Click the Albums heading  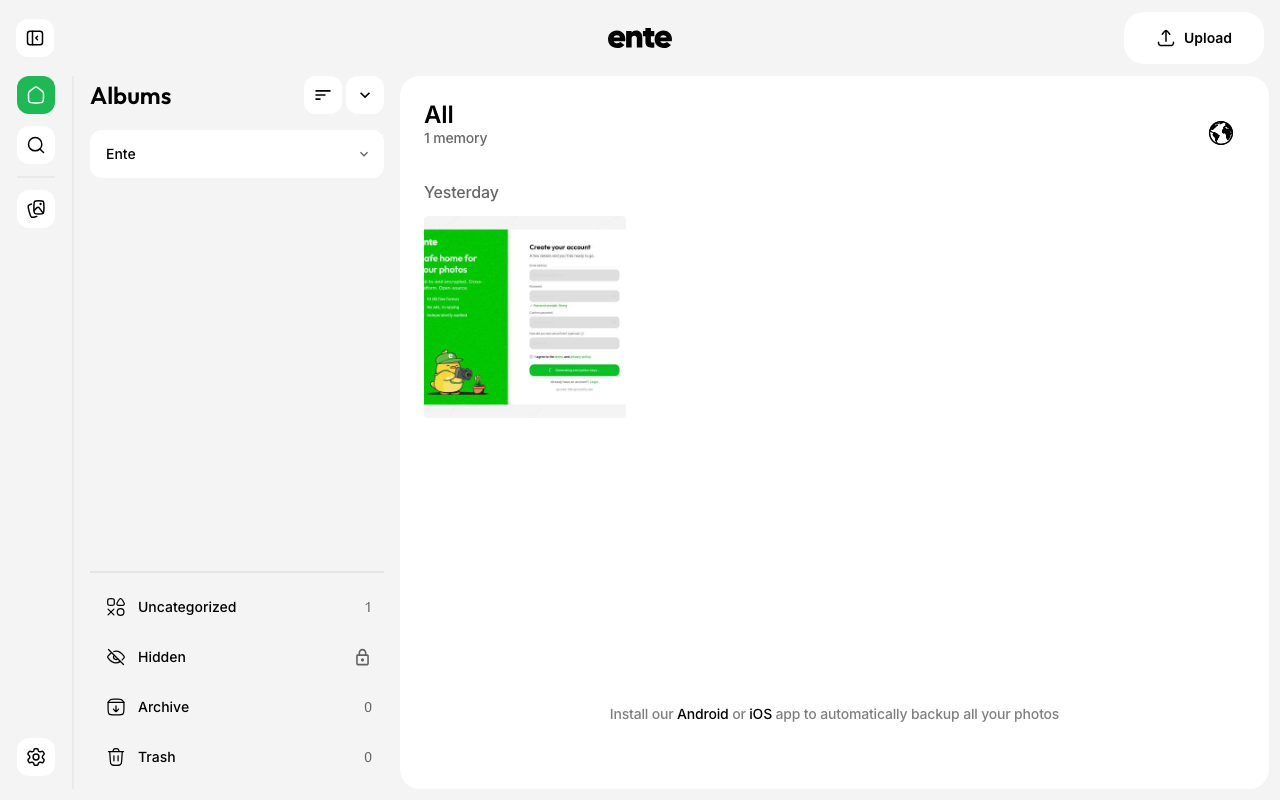click(x=131, y=96)
